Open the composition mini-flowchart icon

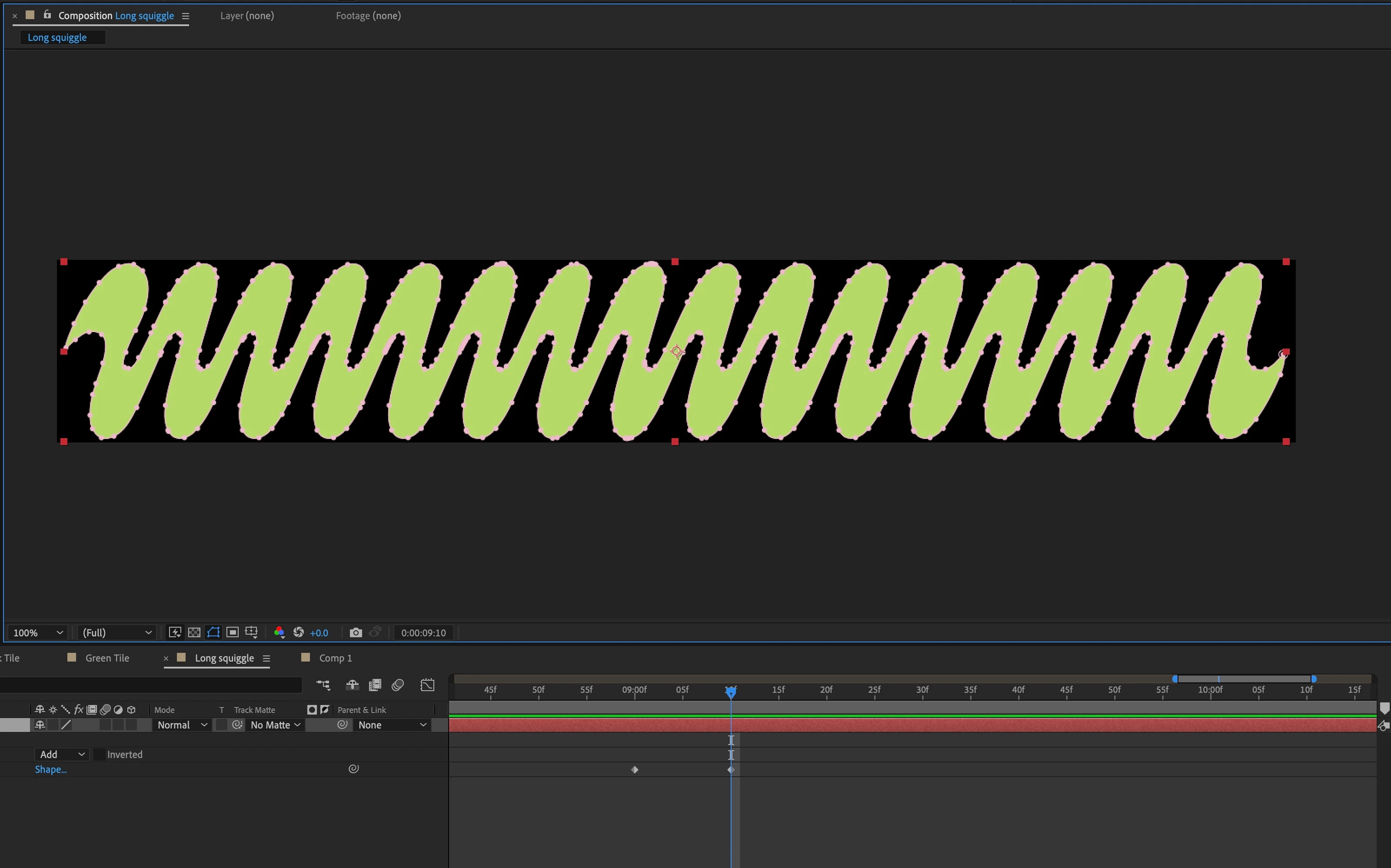(323, 685)
